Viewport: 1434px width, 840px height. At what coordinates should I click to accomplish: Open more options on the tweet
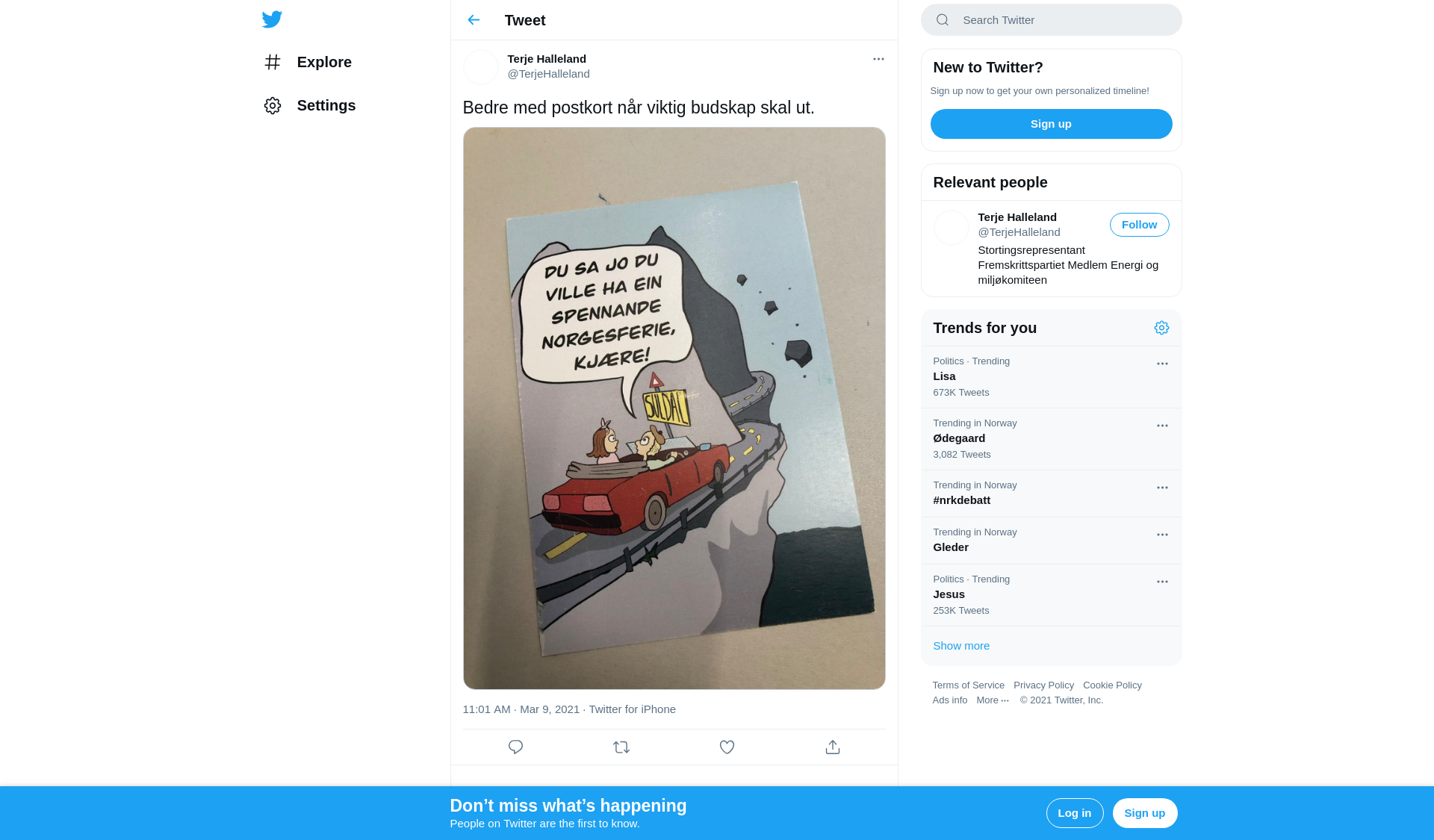(878, 59)
